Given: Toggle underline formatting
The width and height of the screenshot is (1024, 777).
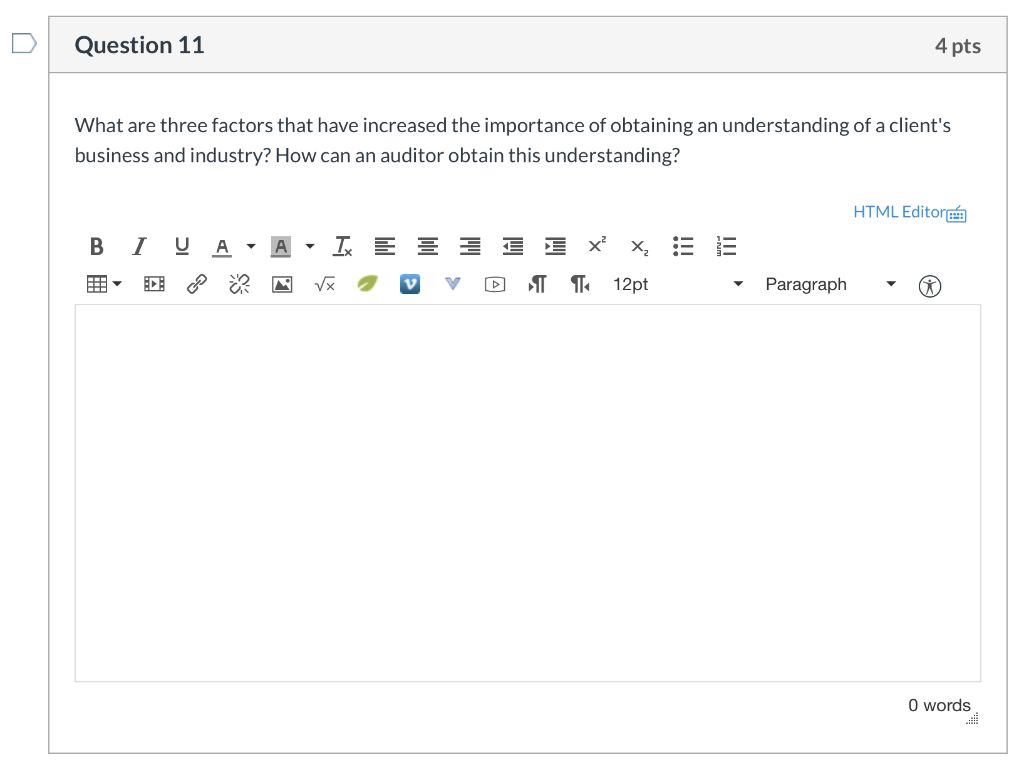Looking at the screenshot, I should click(x=182, y=246).
